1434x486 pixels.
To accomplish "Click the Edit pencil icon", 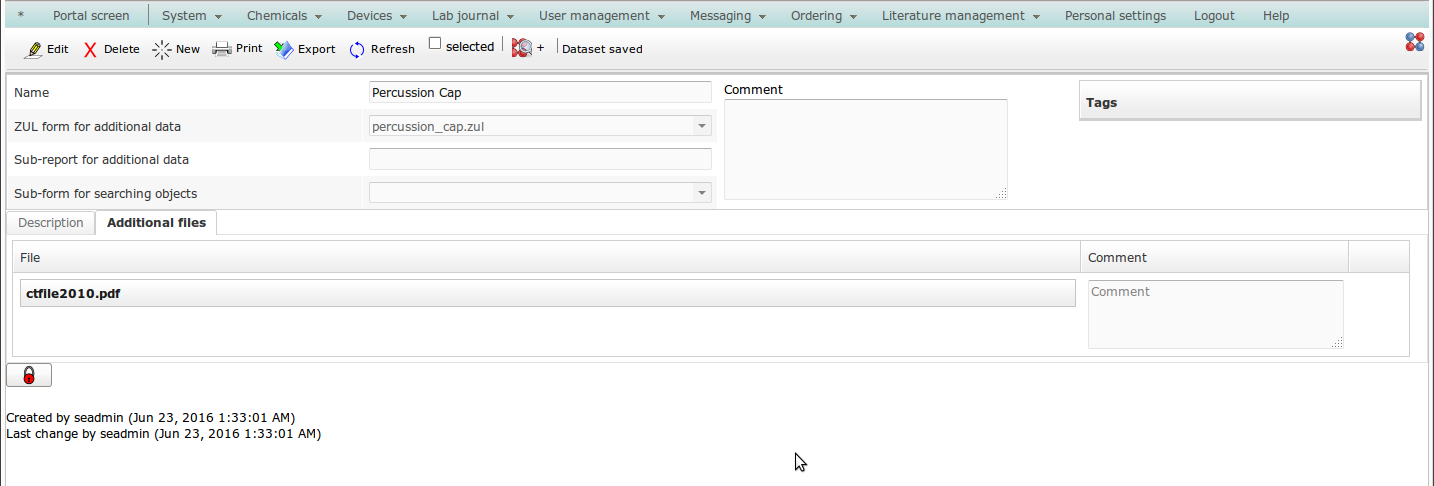I will pos(33,49).
